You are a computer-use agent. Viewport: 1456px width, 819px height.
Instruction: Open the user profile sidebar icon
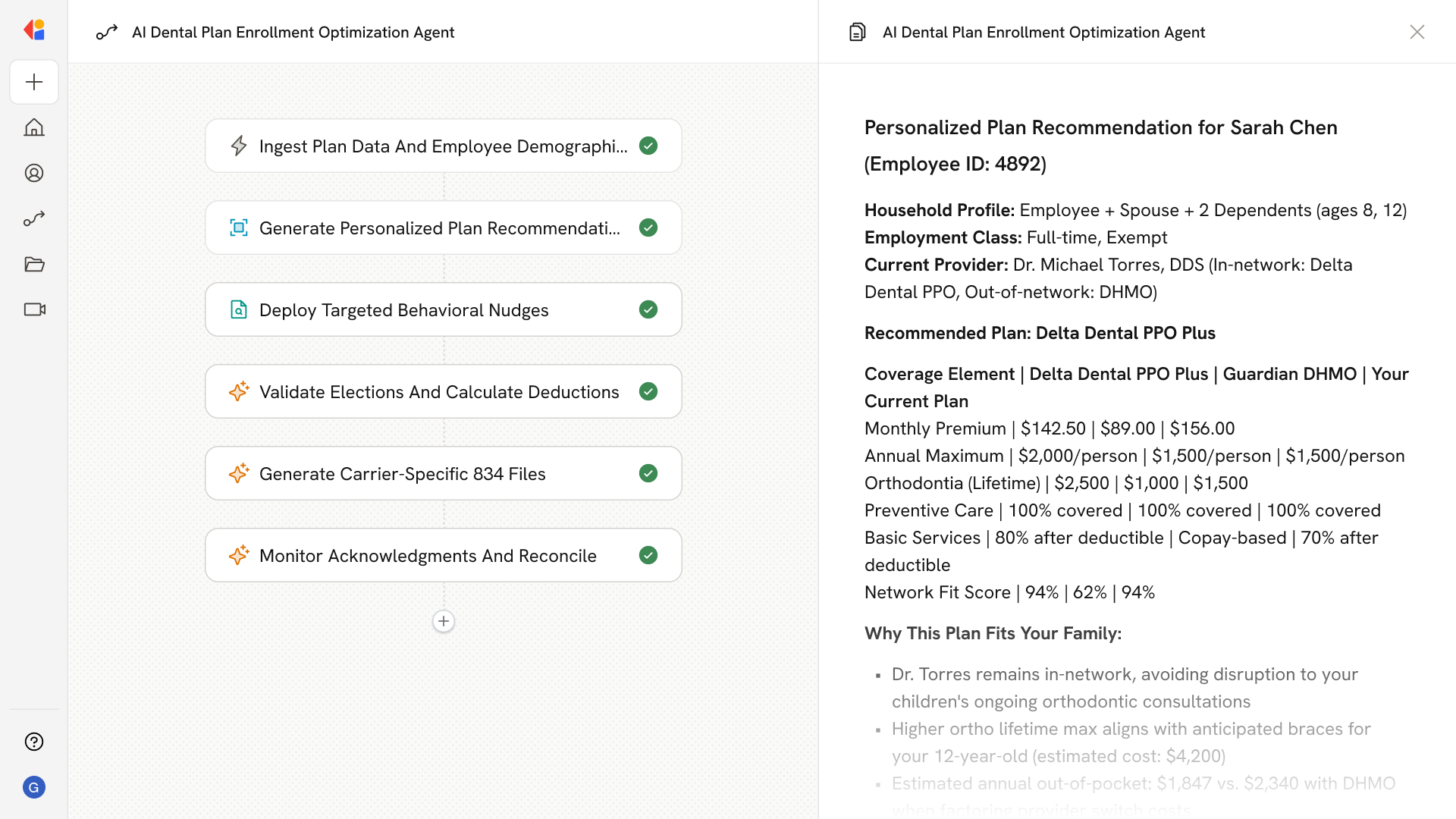click(x=34, y=173)
